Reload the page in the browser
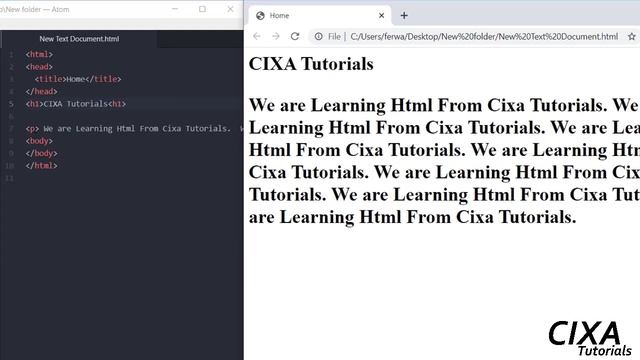Viewport: 640px width, 360px height. pos(295,36)
